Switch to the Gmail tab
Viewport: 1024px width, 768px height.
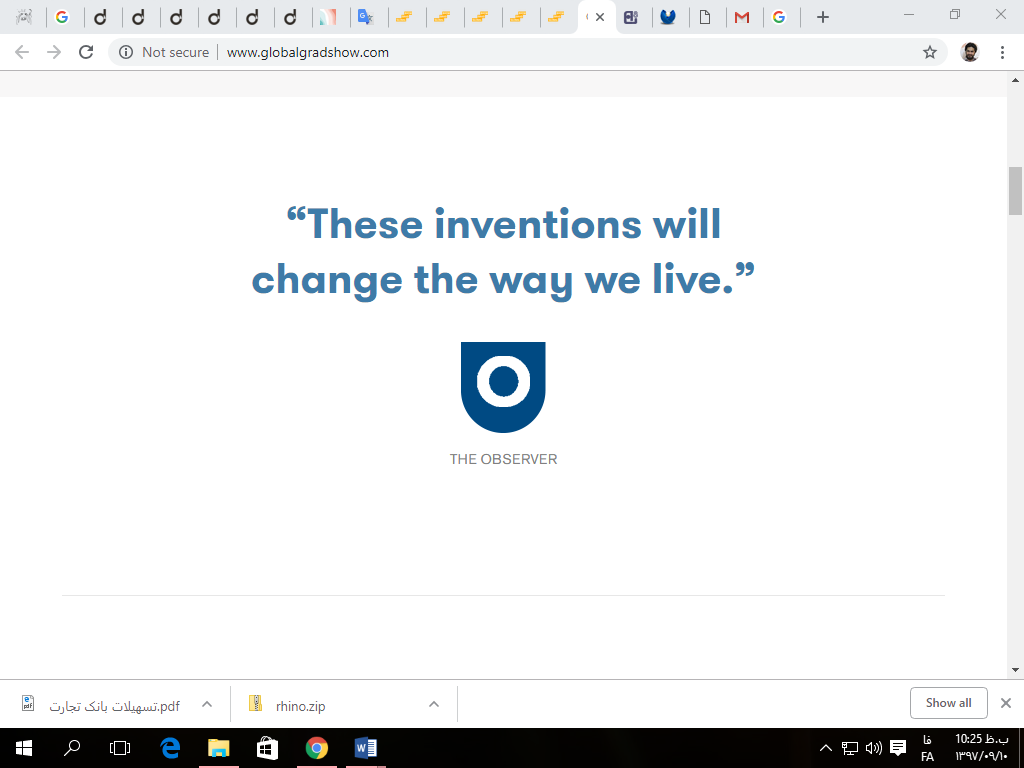pyautogui.click(x=741, y=17)
